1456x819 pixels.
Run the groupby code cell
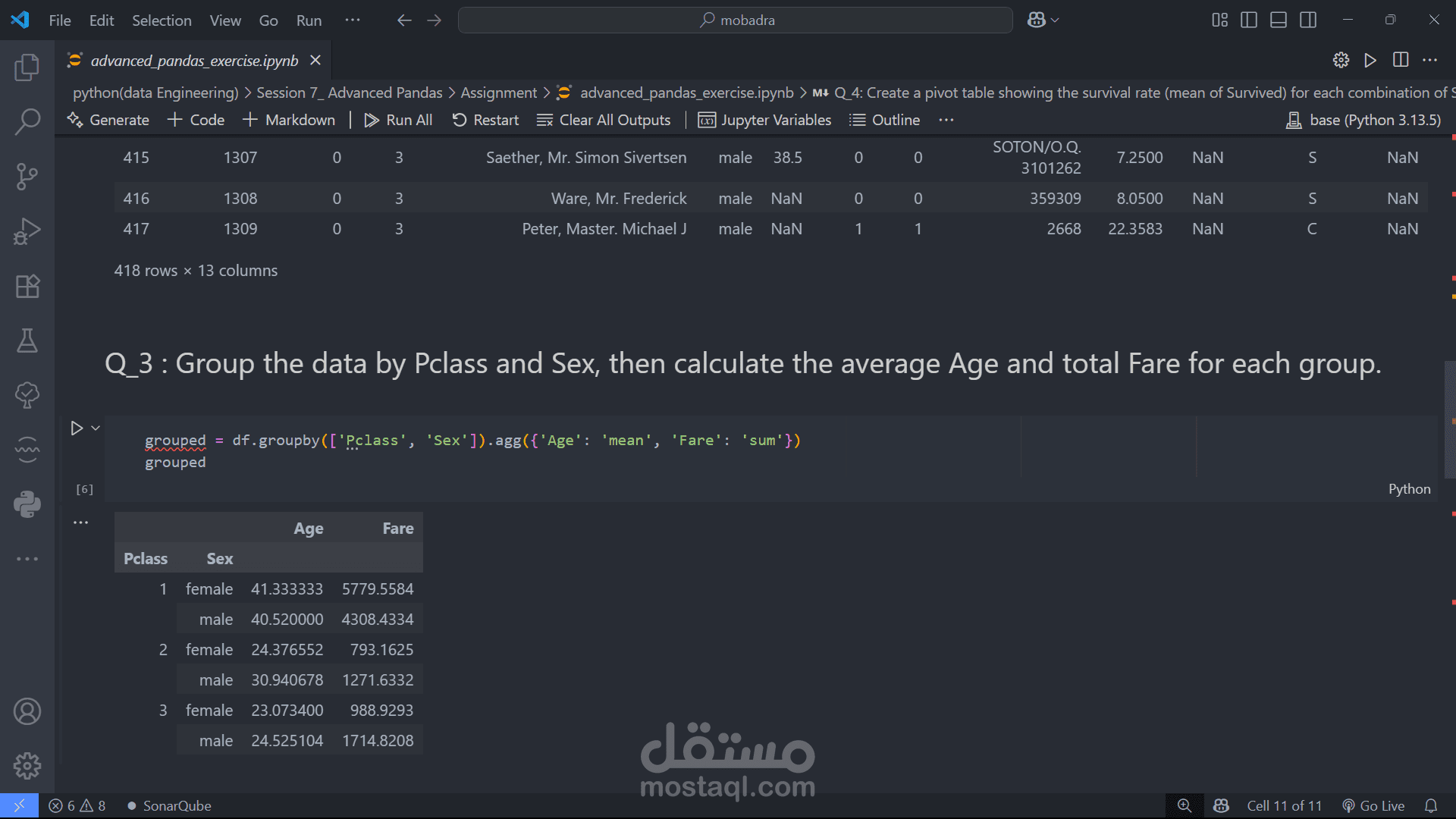[x=77, y=428]
